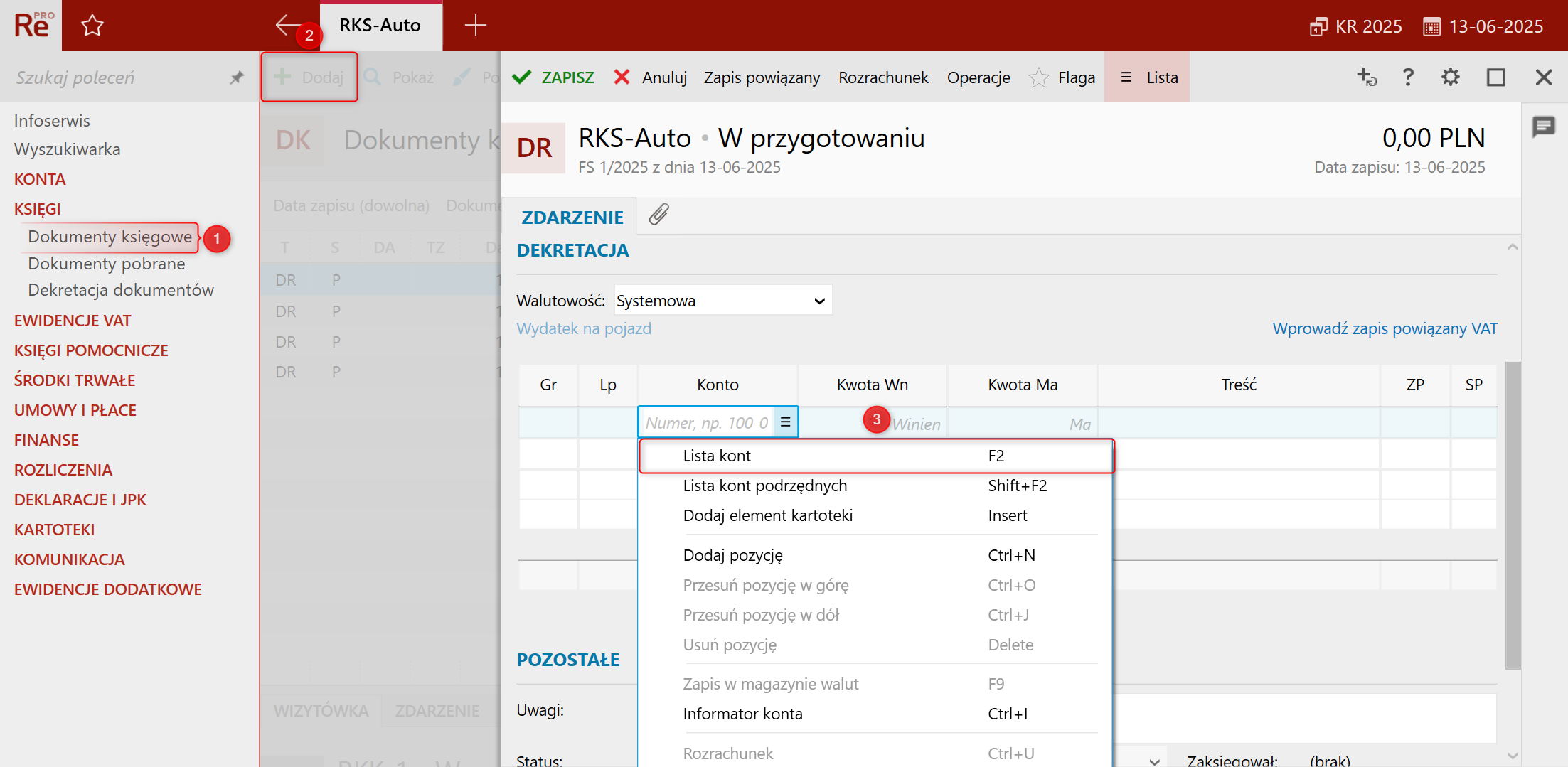
Task: Click the Konto number input field
Action: [707, 423]
